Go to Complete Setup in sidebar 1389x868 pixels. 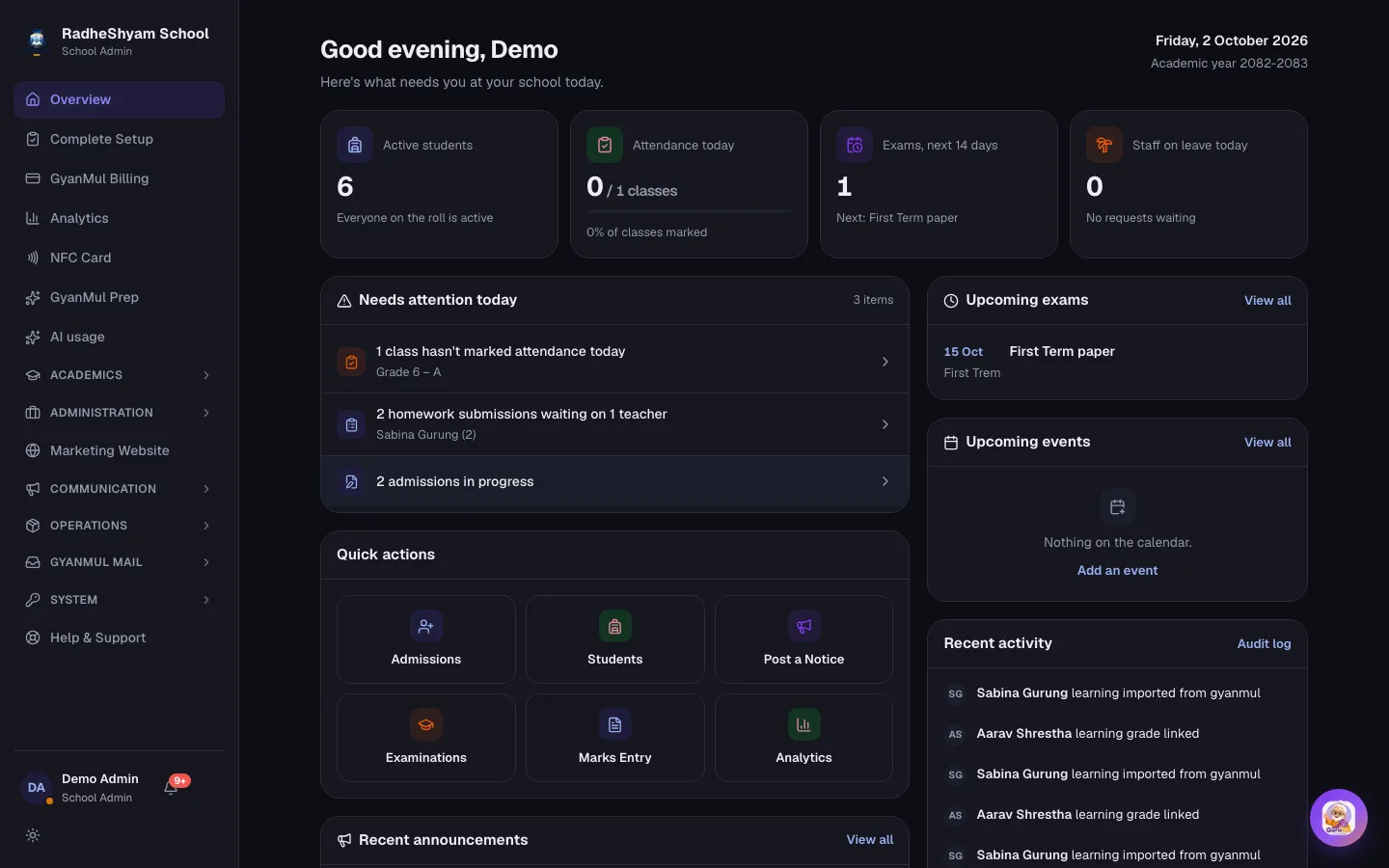pyautogui.click(x=120, y=139)
